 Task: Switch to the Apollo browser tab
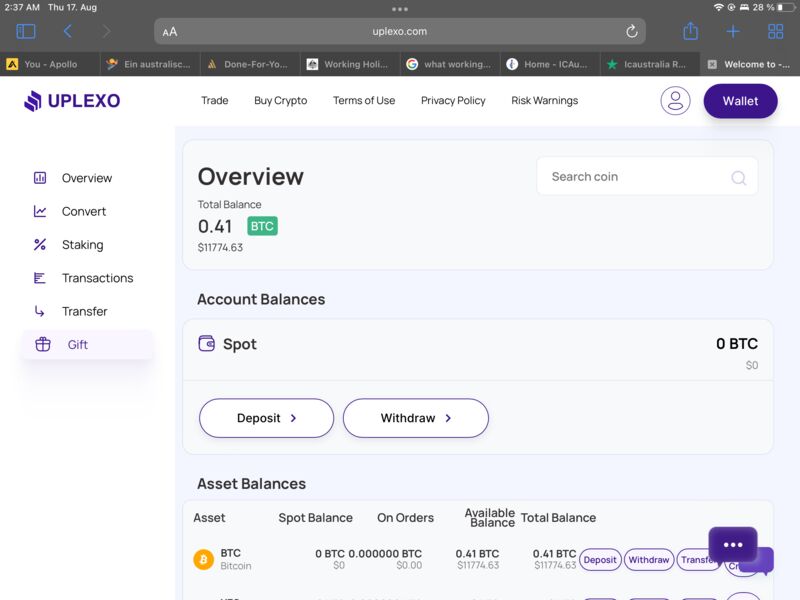click(50, 64)
